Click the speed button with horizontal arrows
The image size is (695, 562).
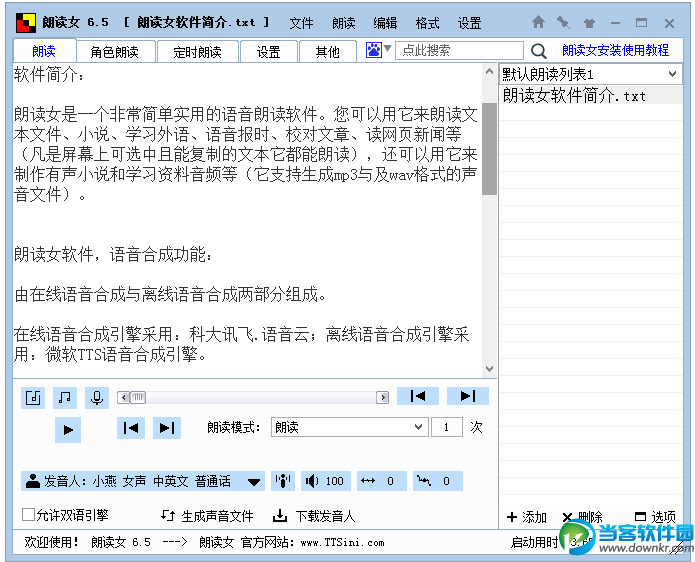[382, 481]
